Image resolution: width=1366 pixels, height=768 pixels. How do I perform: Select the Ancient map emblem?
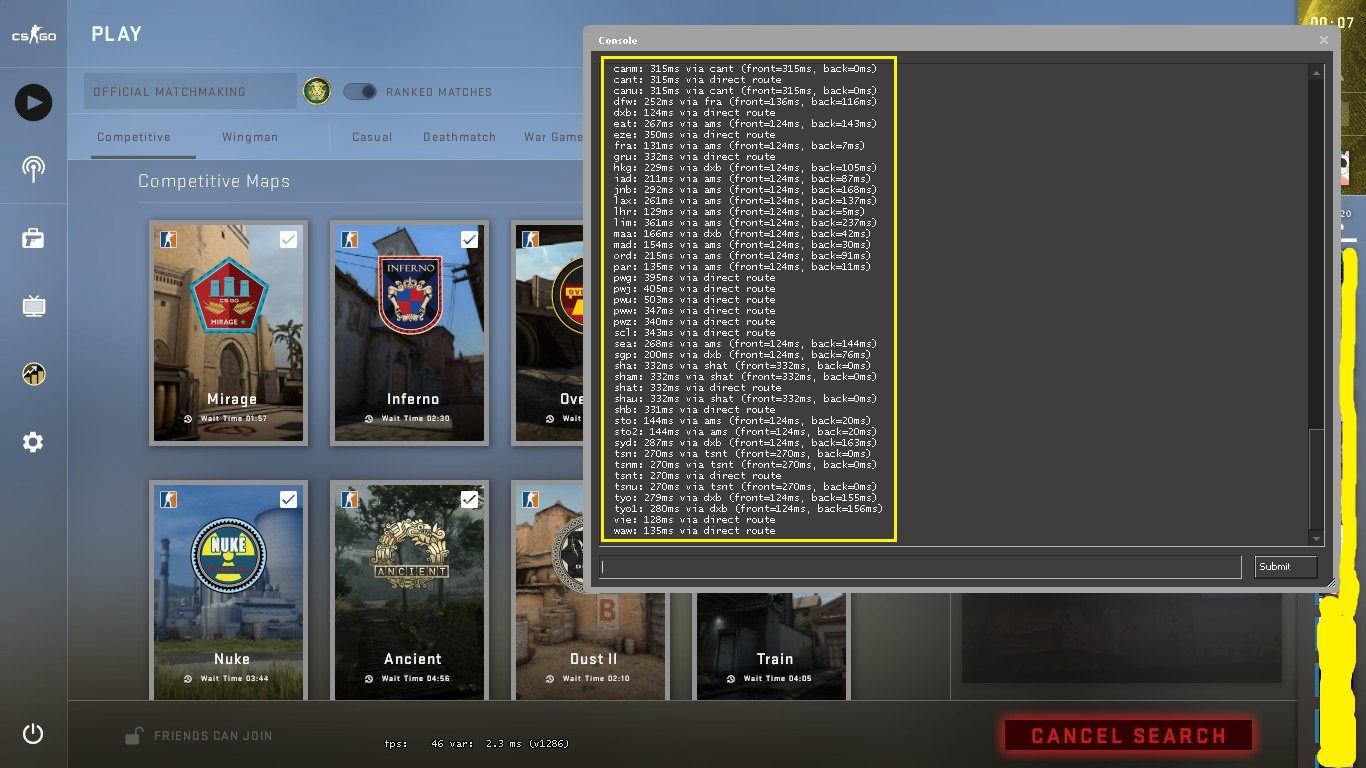click(411, 553)
